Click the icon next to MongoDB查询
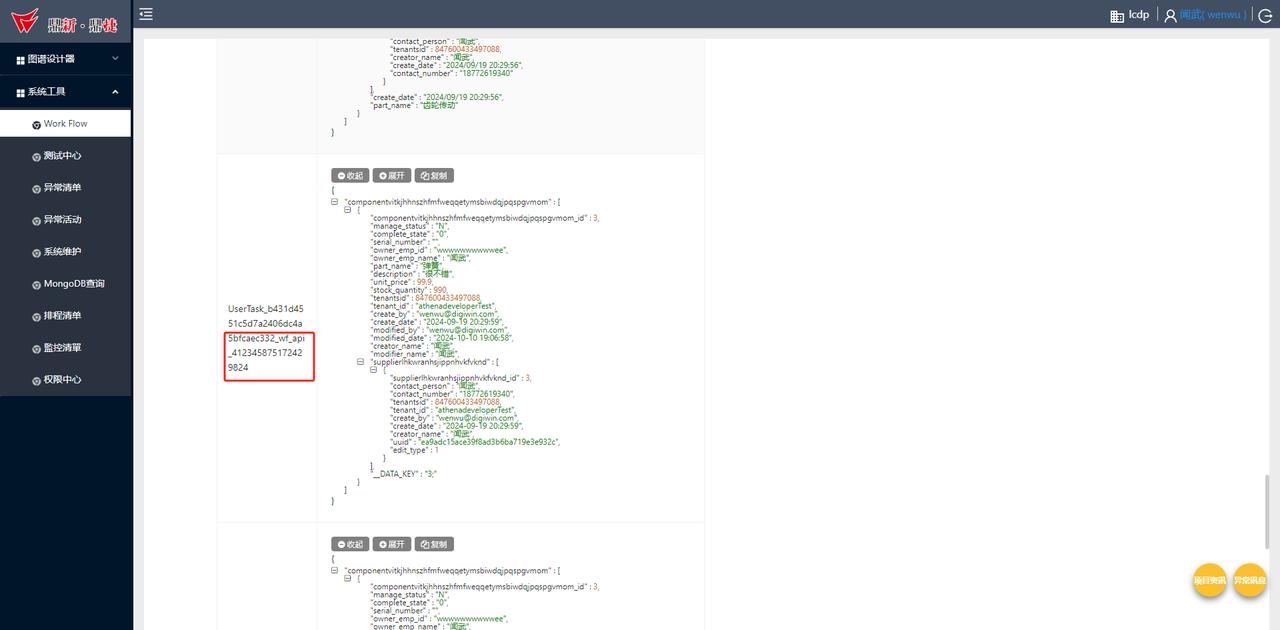Viewport: 1280px width, 630px height. point(36,284)
